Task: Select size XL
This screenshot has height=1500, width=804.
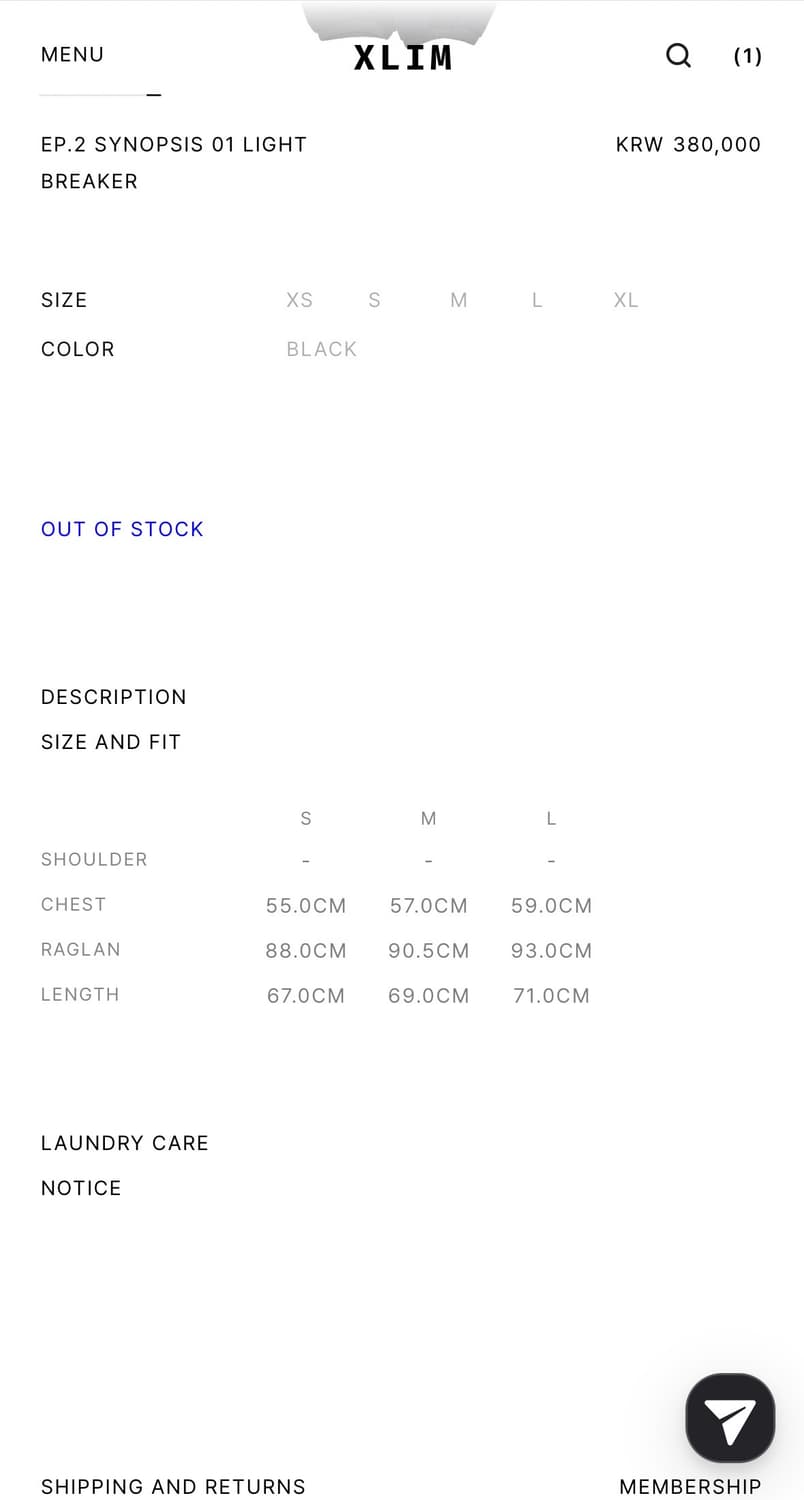Action: click(x=626, y=300)
